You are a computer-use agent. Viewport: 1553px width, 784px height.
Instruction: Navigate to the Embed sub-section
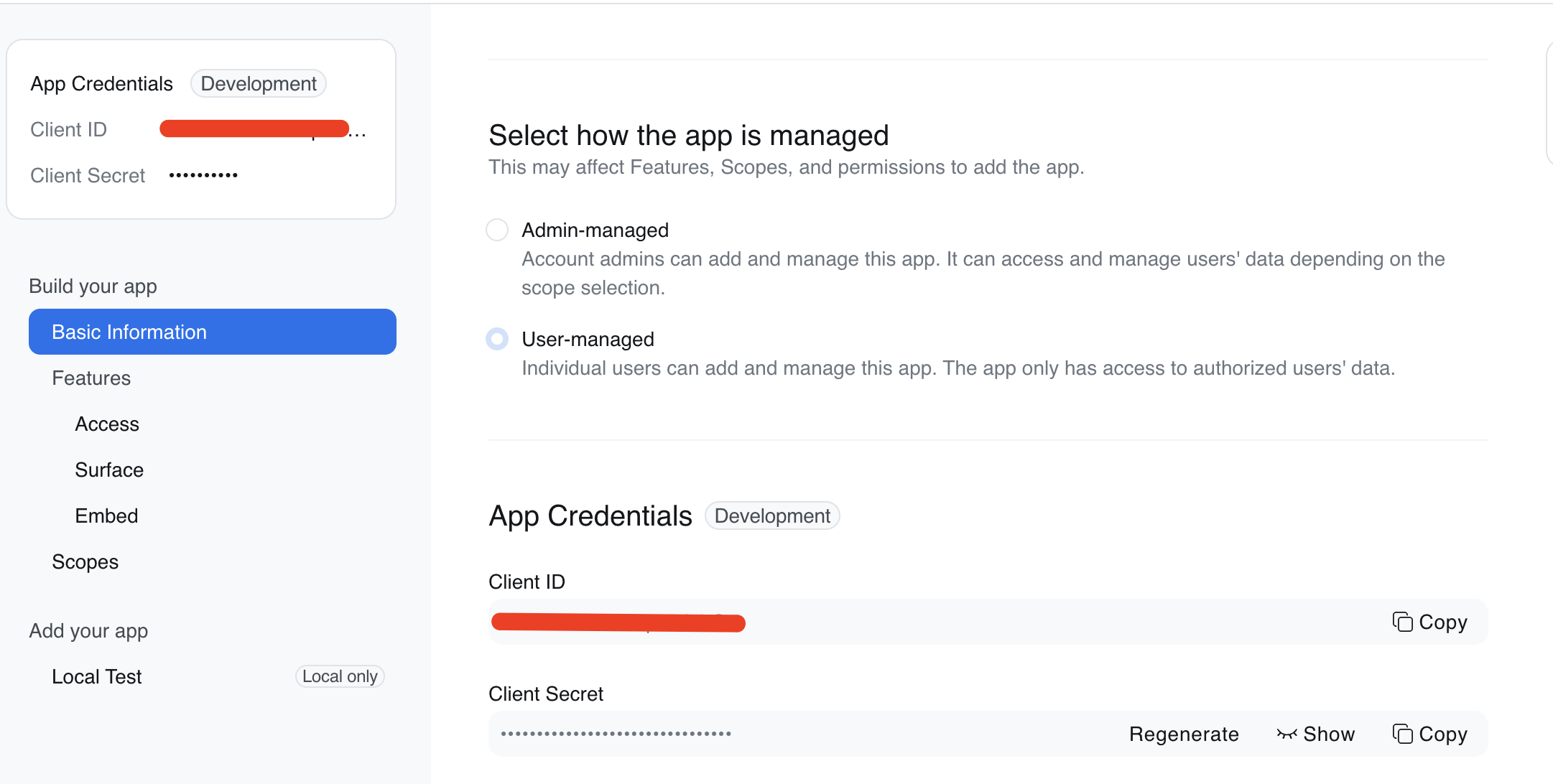tap(106, 516)
